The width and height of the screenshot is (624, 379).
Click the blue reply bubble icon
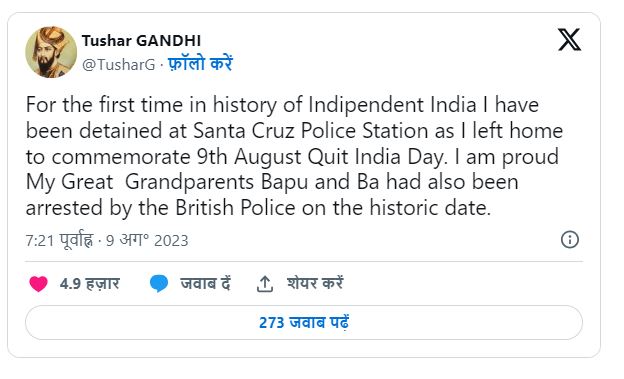pyautogui.click(x=159, y=284)
